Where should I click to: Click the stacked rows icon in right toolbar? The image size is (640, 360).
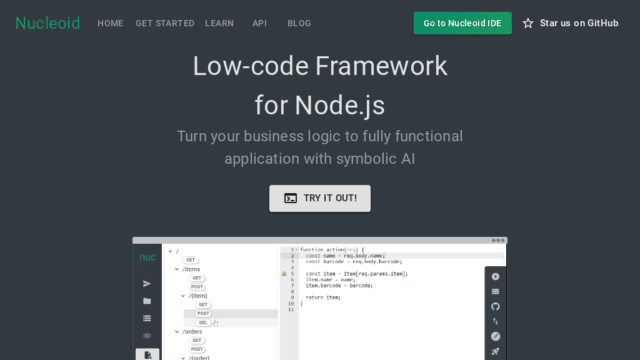[x=495, y=291]
